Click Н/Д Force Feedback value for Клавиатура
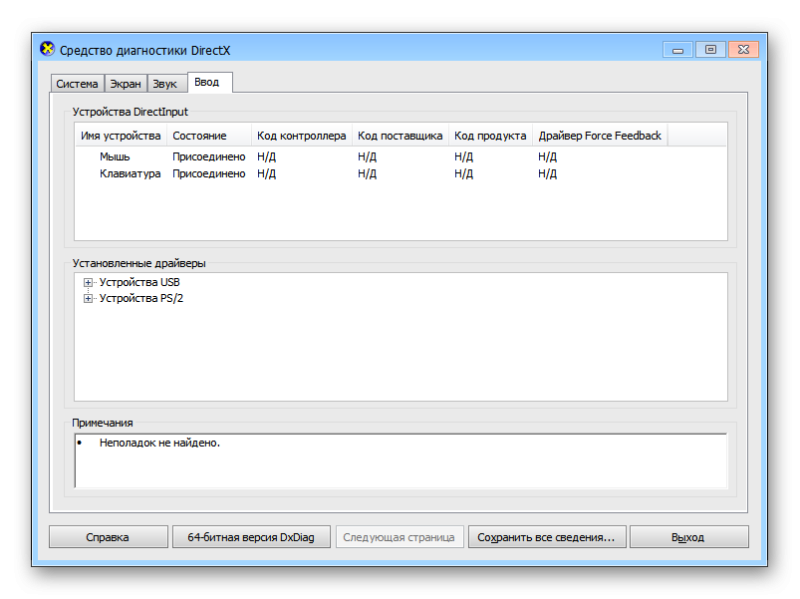This screenshot has height=599, width=800. point(547,174)
